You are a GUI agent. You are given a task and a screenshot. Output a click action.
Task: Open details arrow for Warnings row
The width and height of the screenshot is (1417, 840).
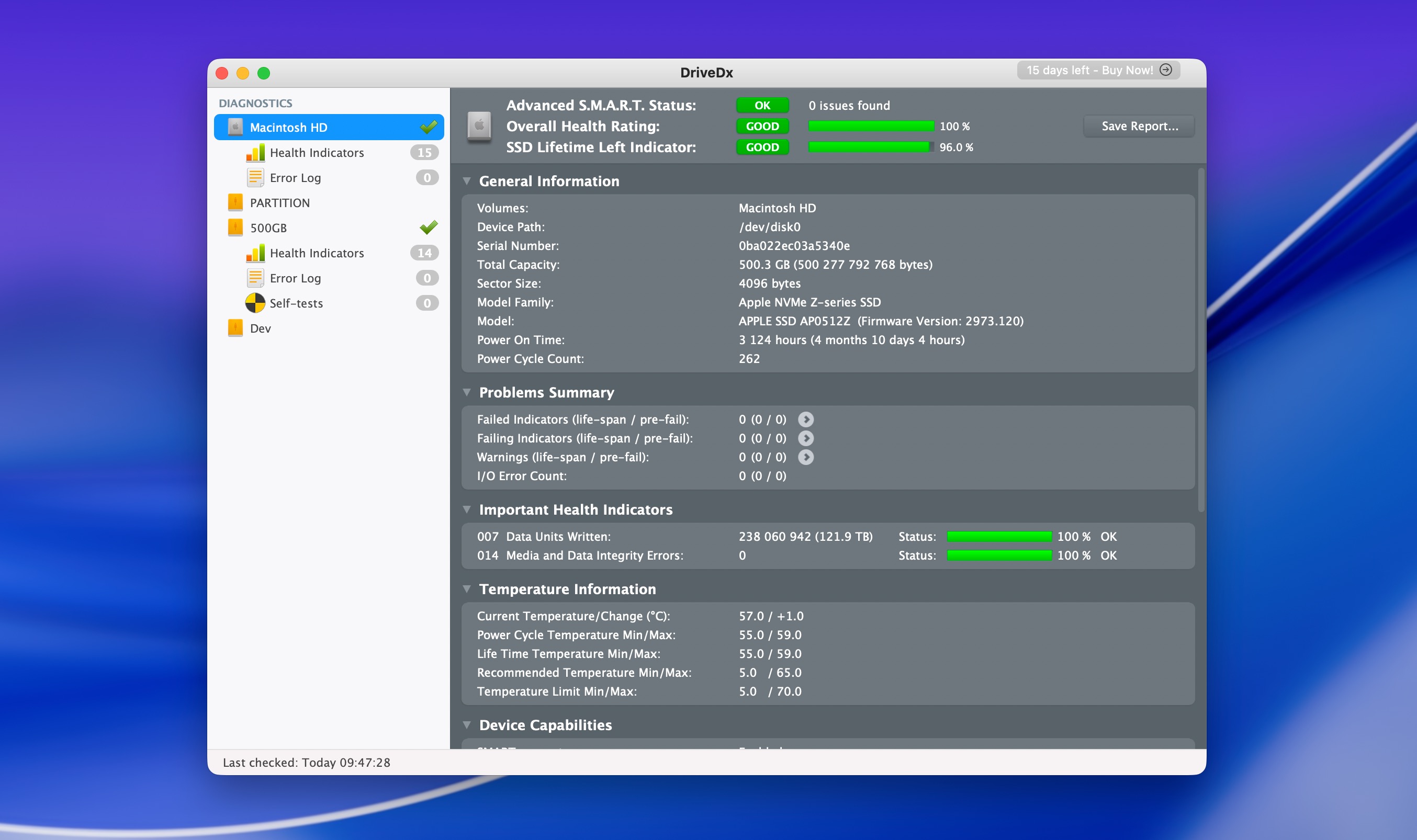806,457
